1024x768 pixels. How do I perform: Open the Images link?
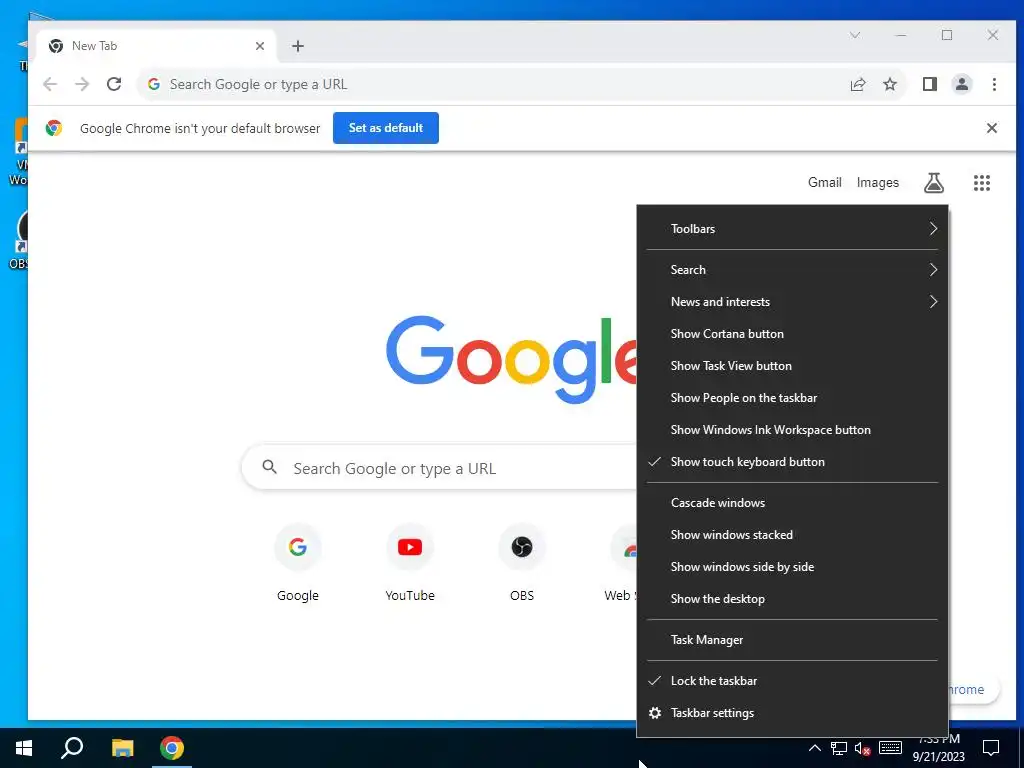click(x=878, y=183)
